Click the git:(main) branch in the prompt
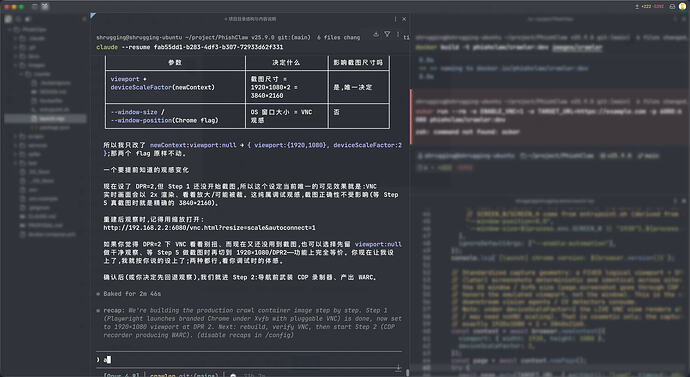 pos(294,38)
